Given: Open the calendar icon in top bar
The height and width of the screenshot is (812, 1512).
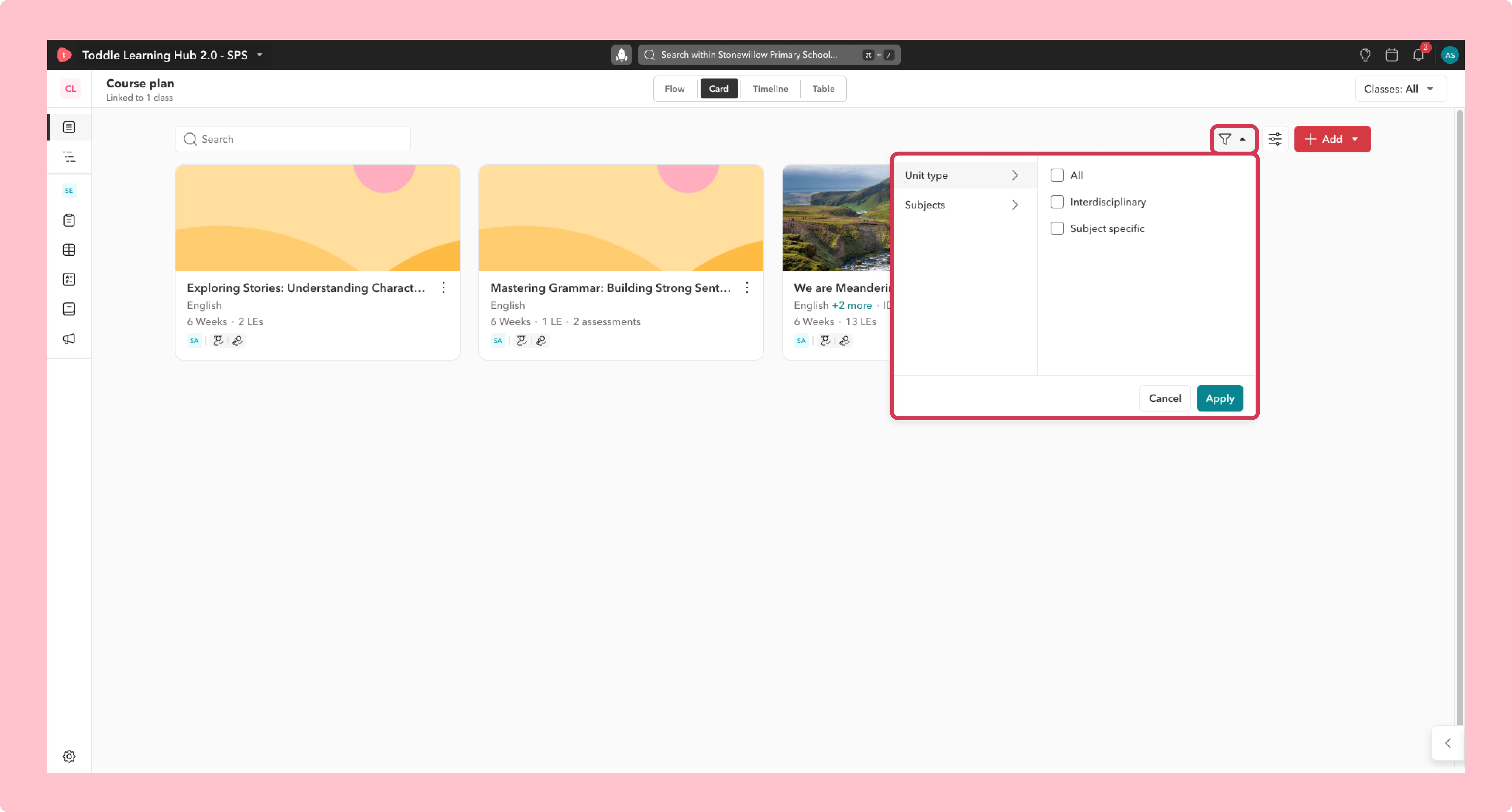Looking at the screenshot, I should point(1392,55).
